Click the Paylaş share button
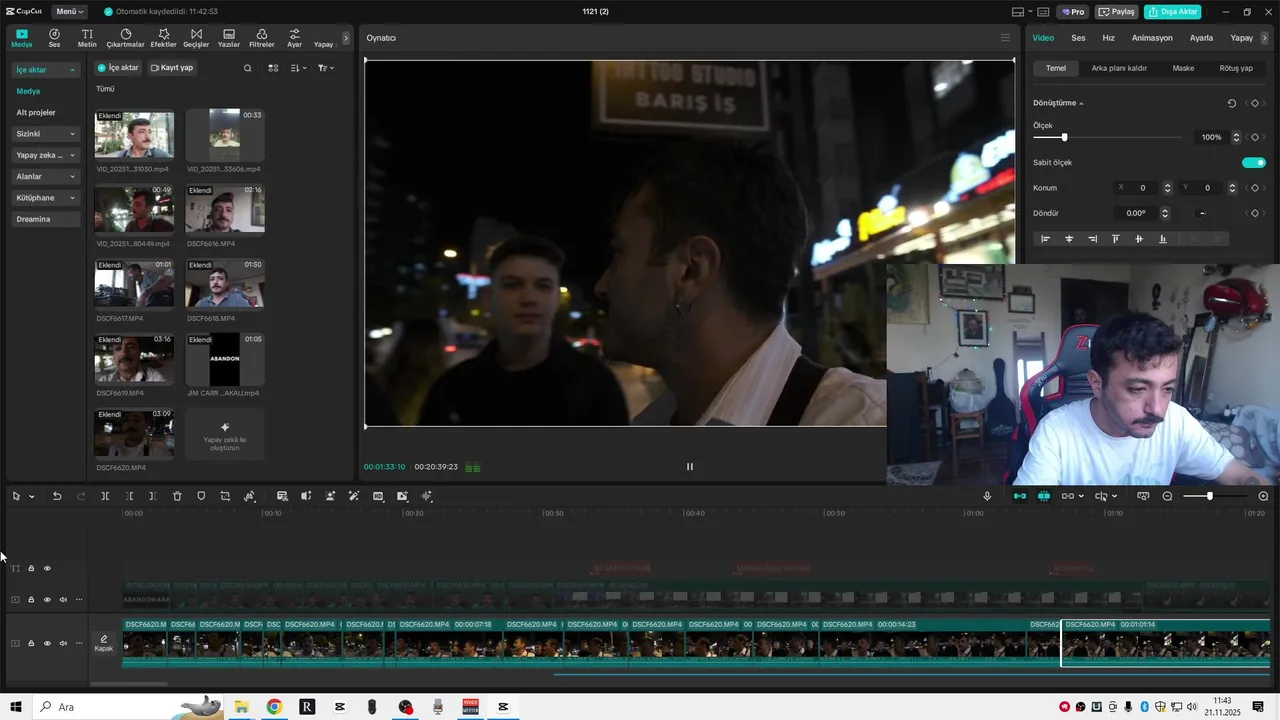The image size is (1280, 720). 1117,12
